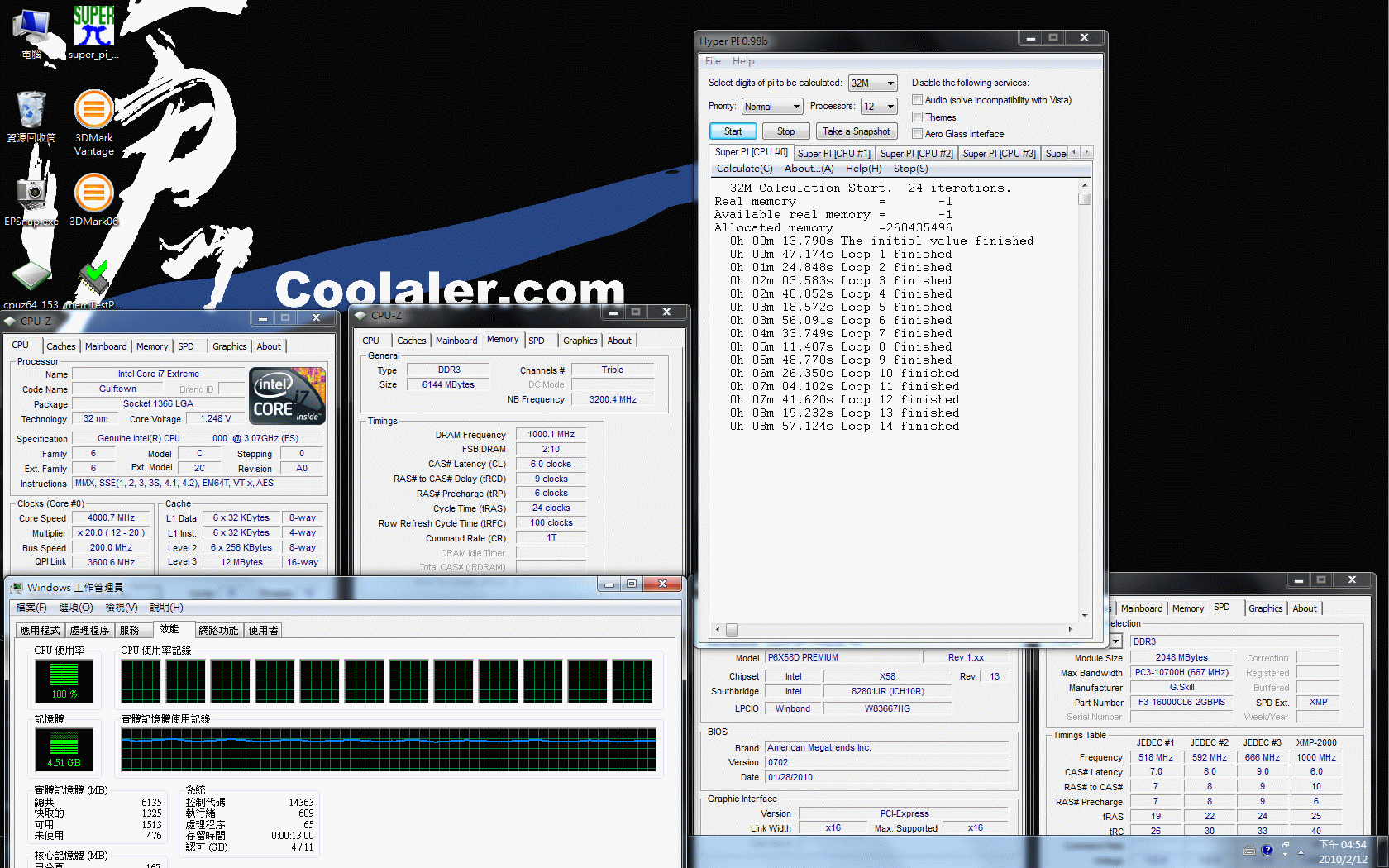
Task: Select 使用者 tab in Task Manager
Action: click(x=263, y=630)
